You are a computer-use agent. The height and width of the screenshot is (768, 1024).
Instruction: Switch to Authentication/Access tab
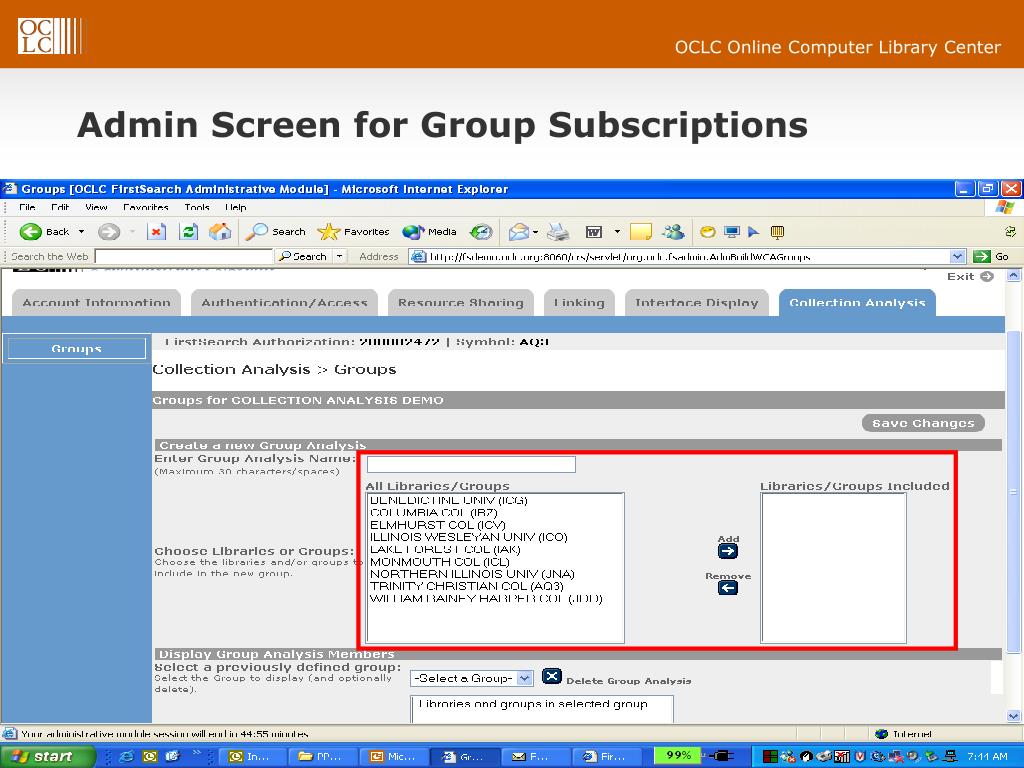(x=285, y=303)
